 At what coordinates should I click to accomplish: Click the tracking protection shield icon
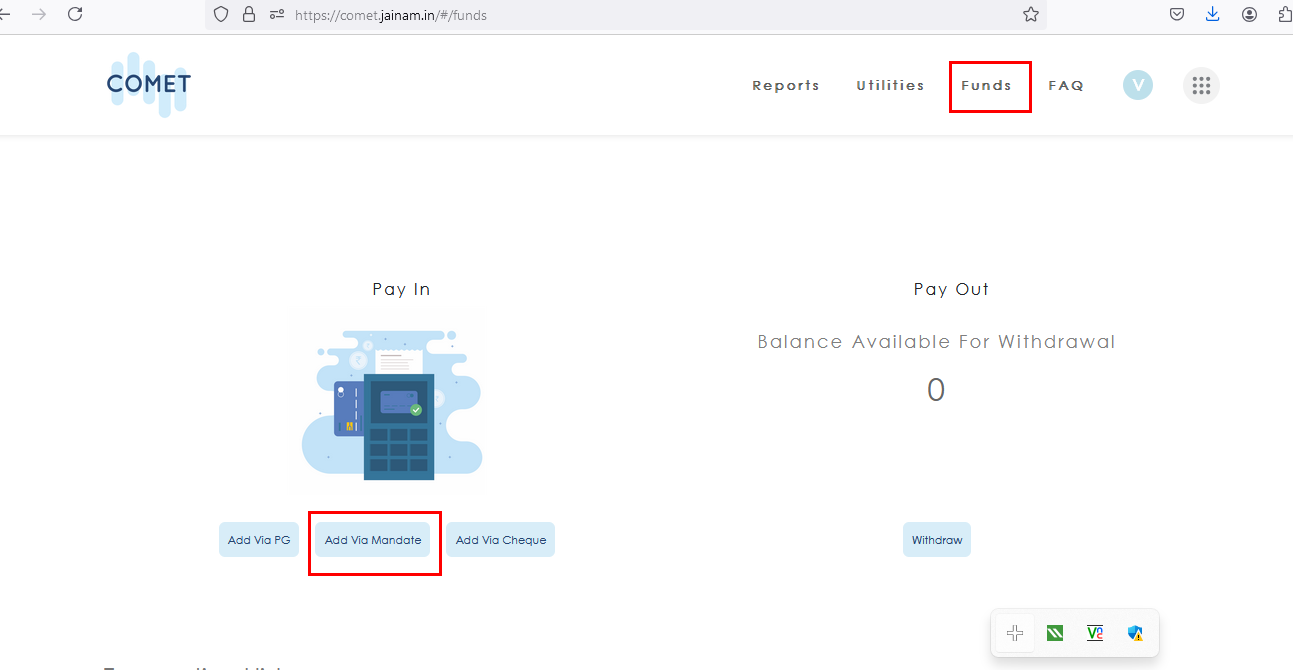coord(222,15)
